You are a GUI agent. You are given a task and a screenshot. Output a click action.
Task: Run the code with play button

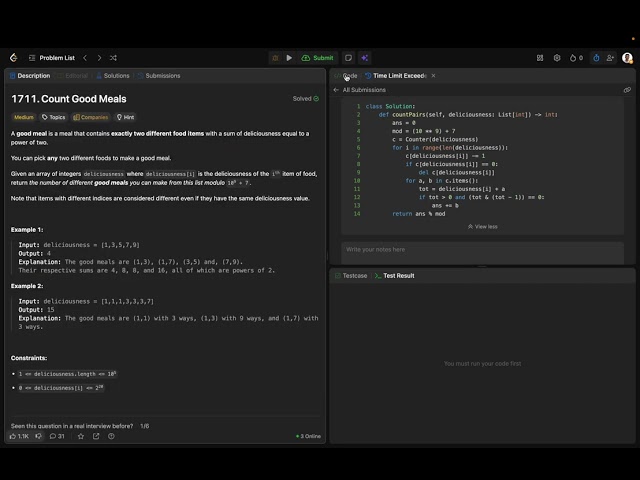point(289,58)
